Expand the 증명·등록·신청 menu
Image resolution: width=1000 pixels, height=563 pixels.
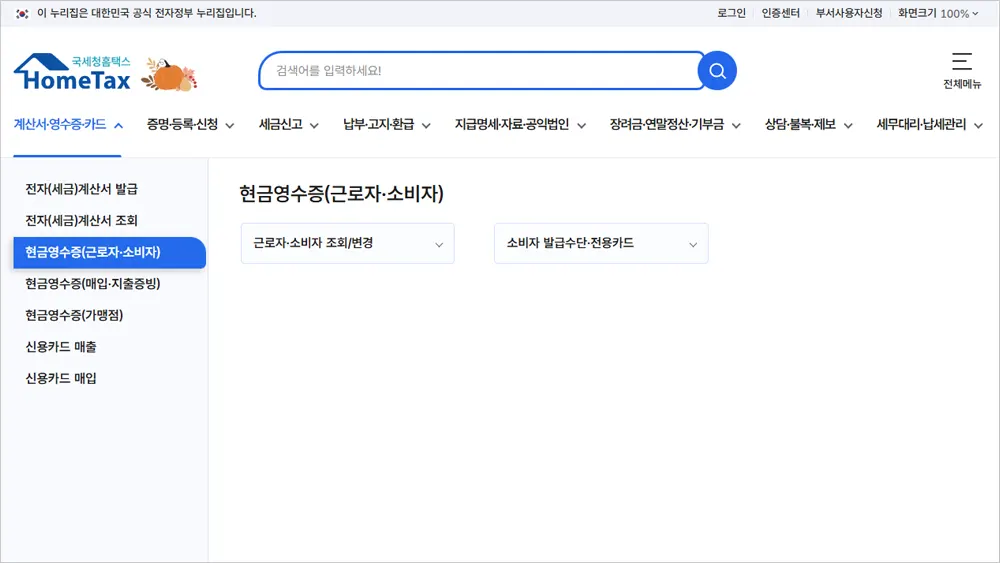190,125
